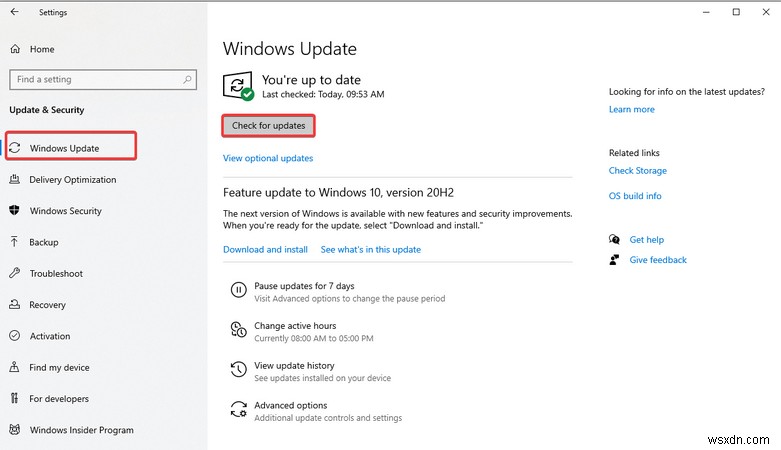
Task: Click the Home house icon
Action: coord(15,49)
